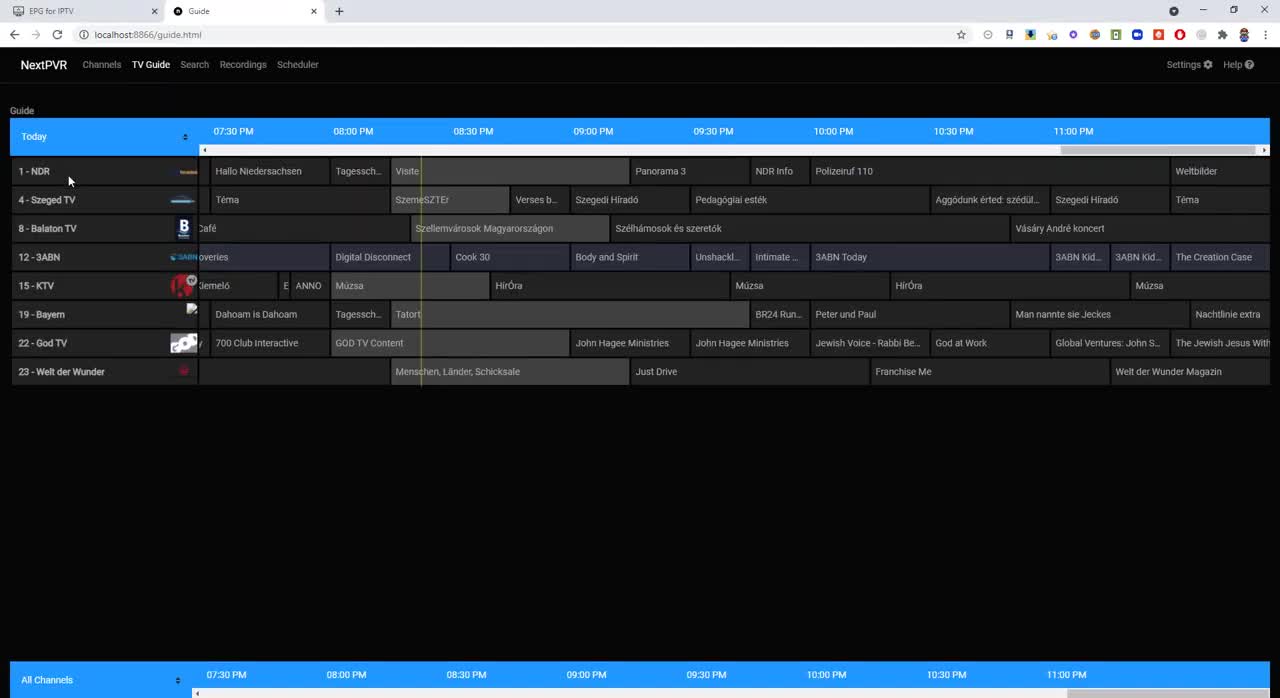
Task: Click the God TV channel logo
Action: coord(183,343)
